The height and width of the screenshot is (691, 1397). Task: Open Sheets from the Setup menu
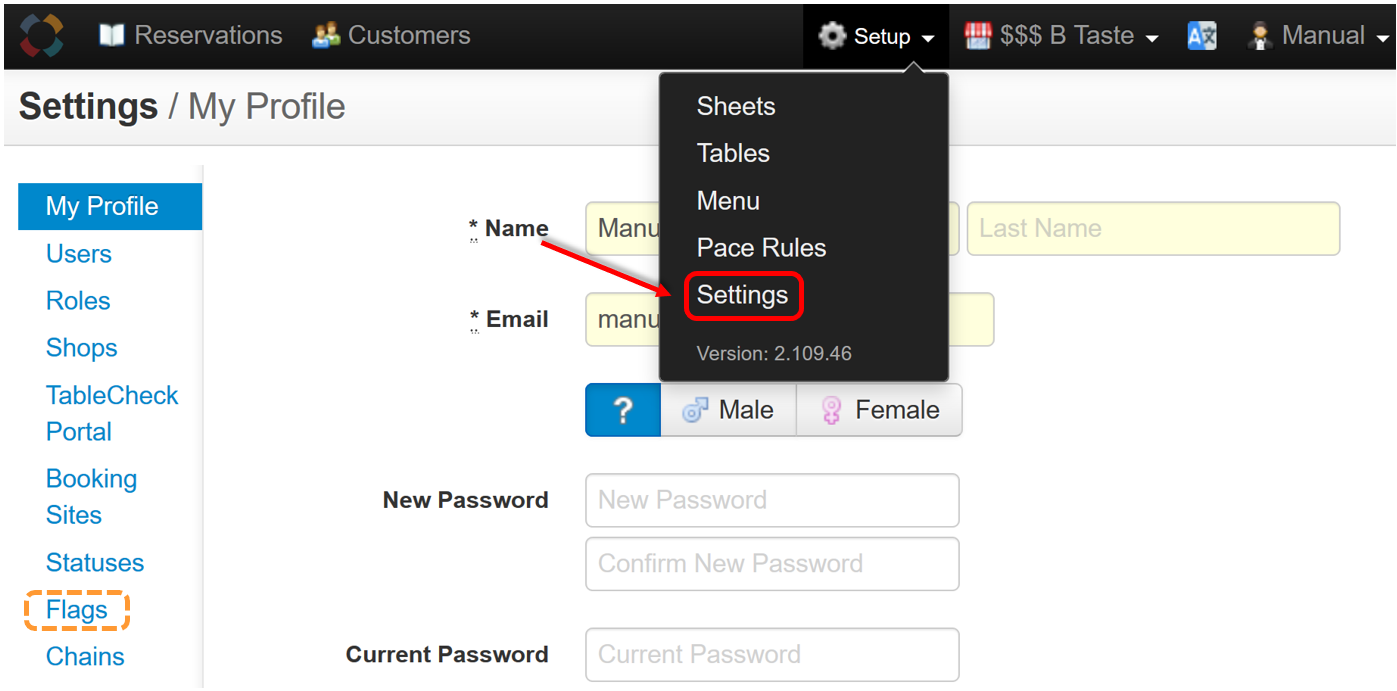click(x=736, y=107)
